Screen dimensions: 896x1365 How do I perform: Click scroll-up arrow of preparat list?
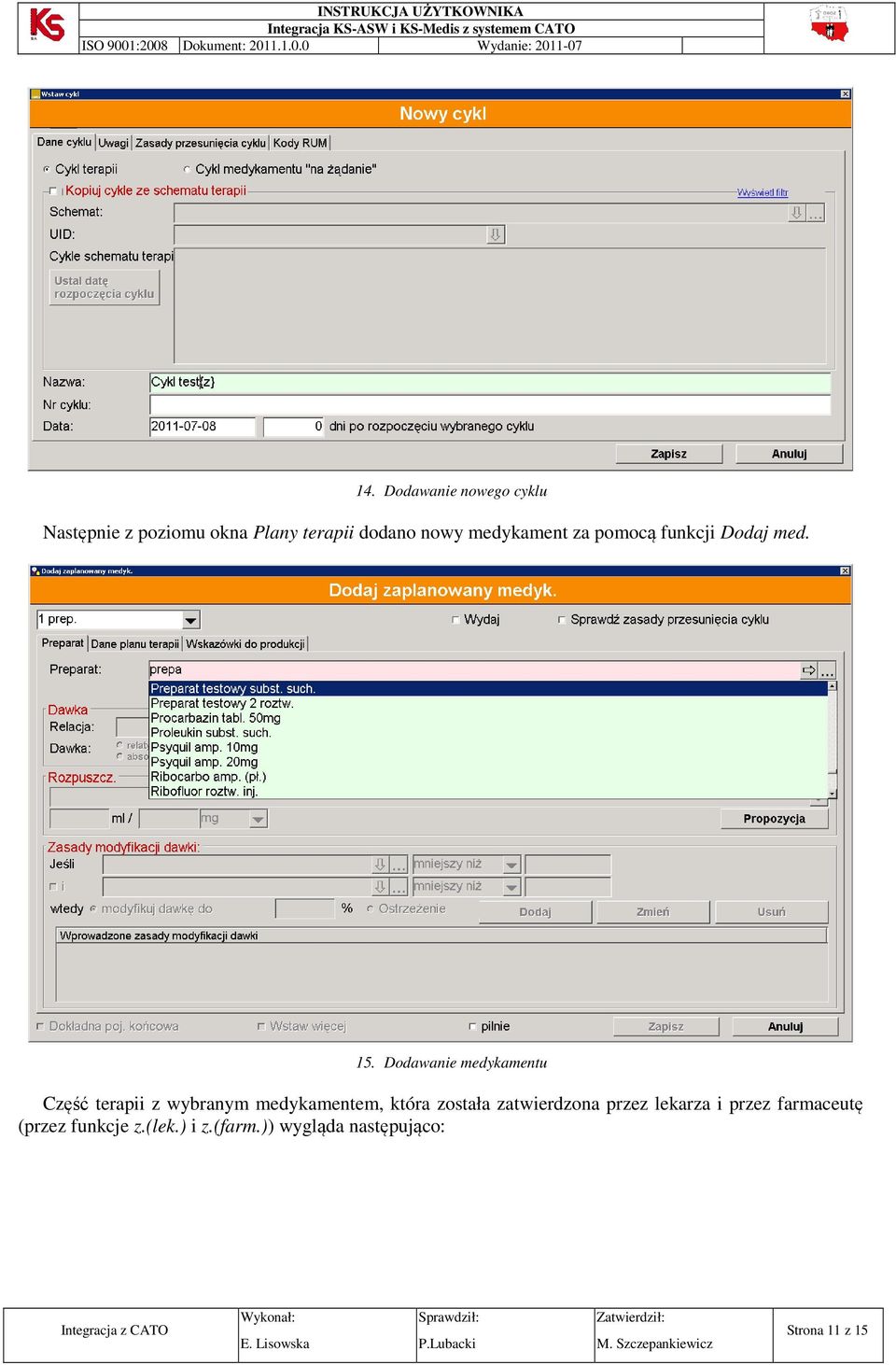tap(832, 686)
